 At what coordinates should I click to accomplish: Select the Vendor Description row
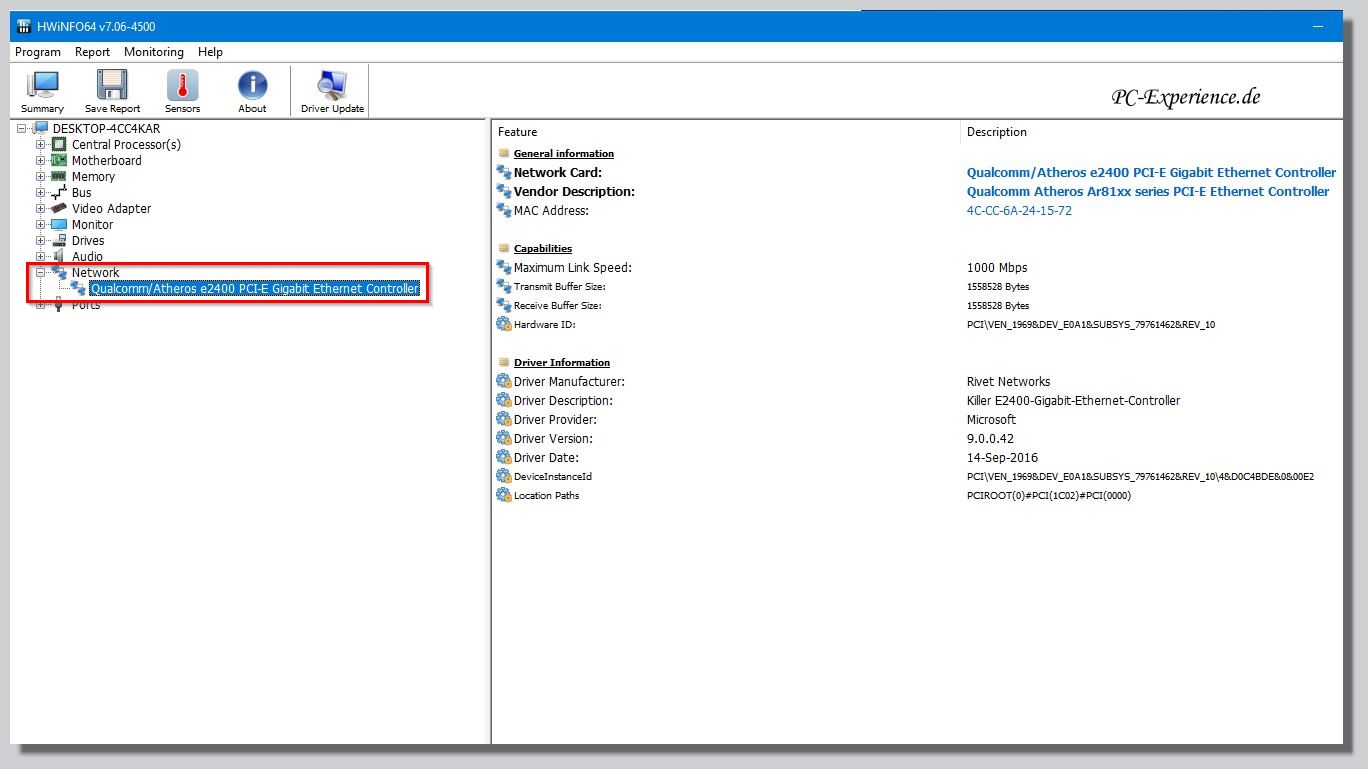tap(918, 192)
